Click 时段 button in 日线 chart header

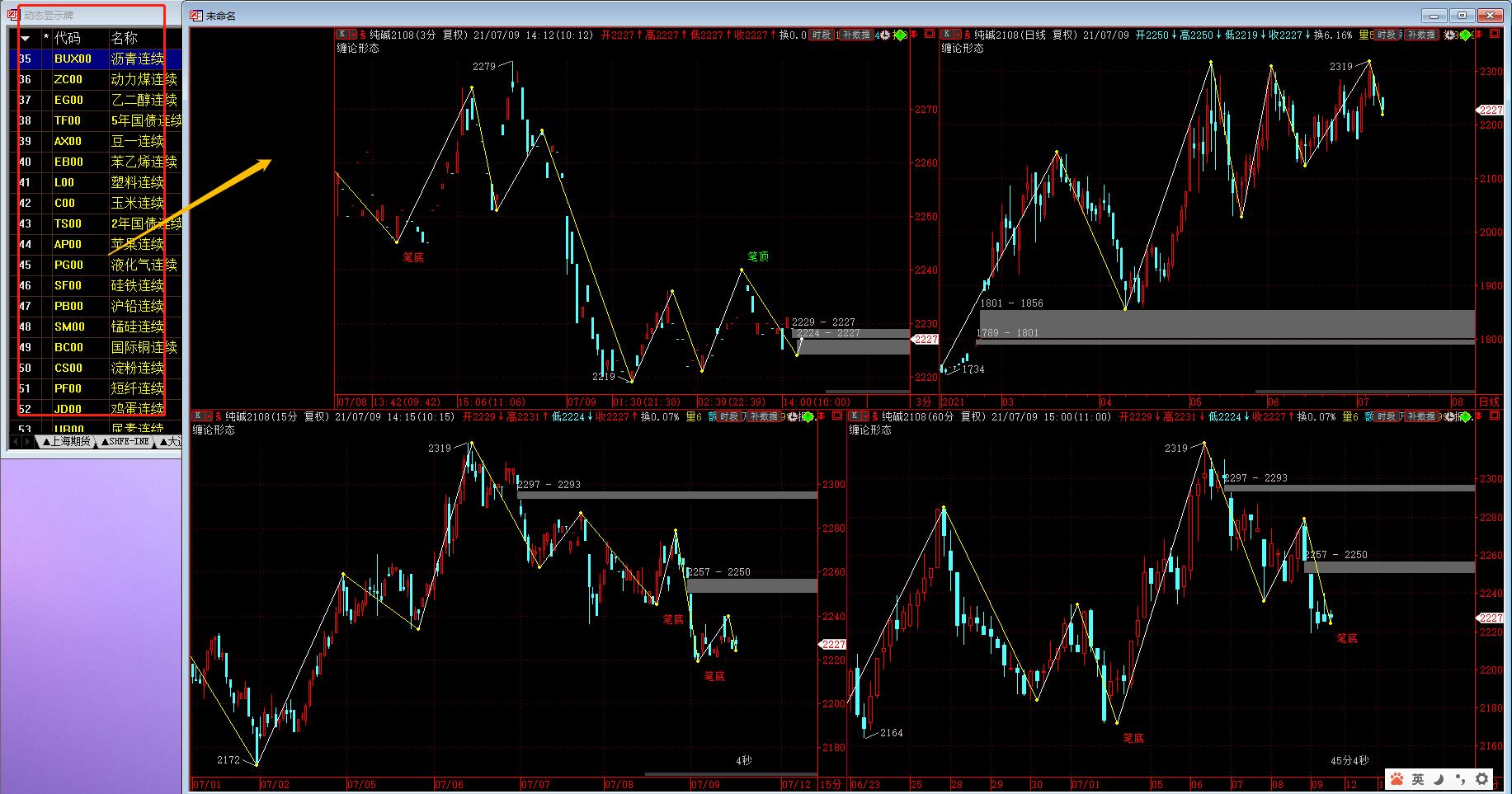[x=1386, y=35]
